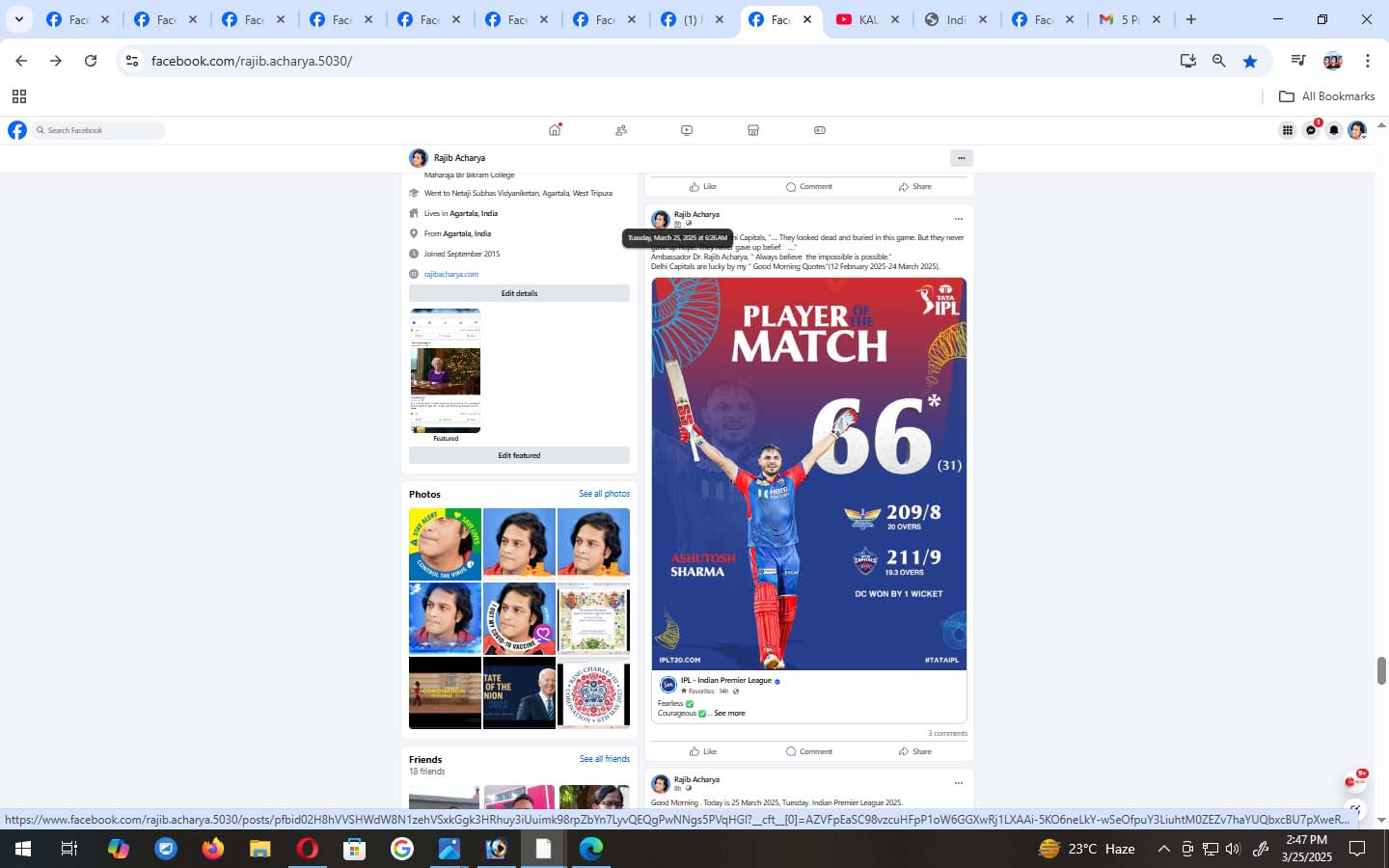Viewport: 1389px width, 868px height.
Task: Open the tab search dropdown arrow
Action: pos(18,19)
